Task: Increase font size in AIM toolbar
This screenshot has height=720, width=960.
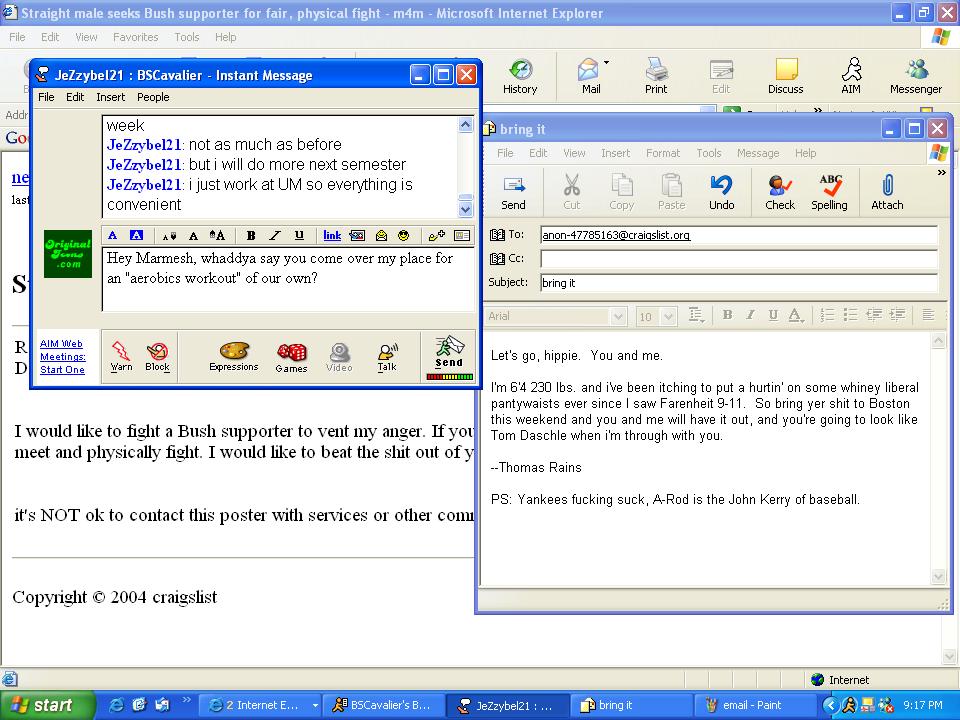Action: 217,236
